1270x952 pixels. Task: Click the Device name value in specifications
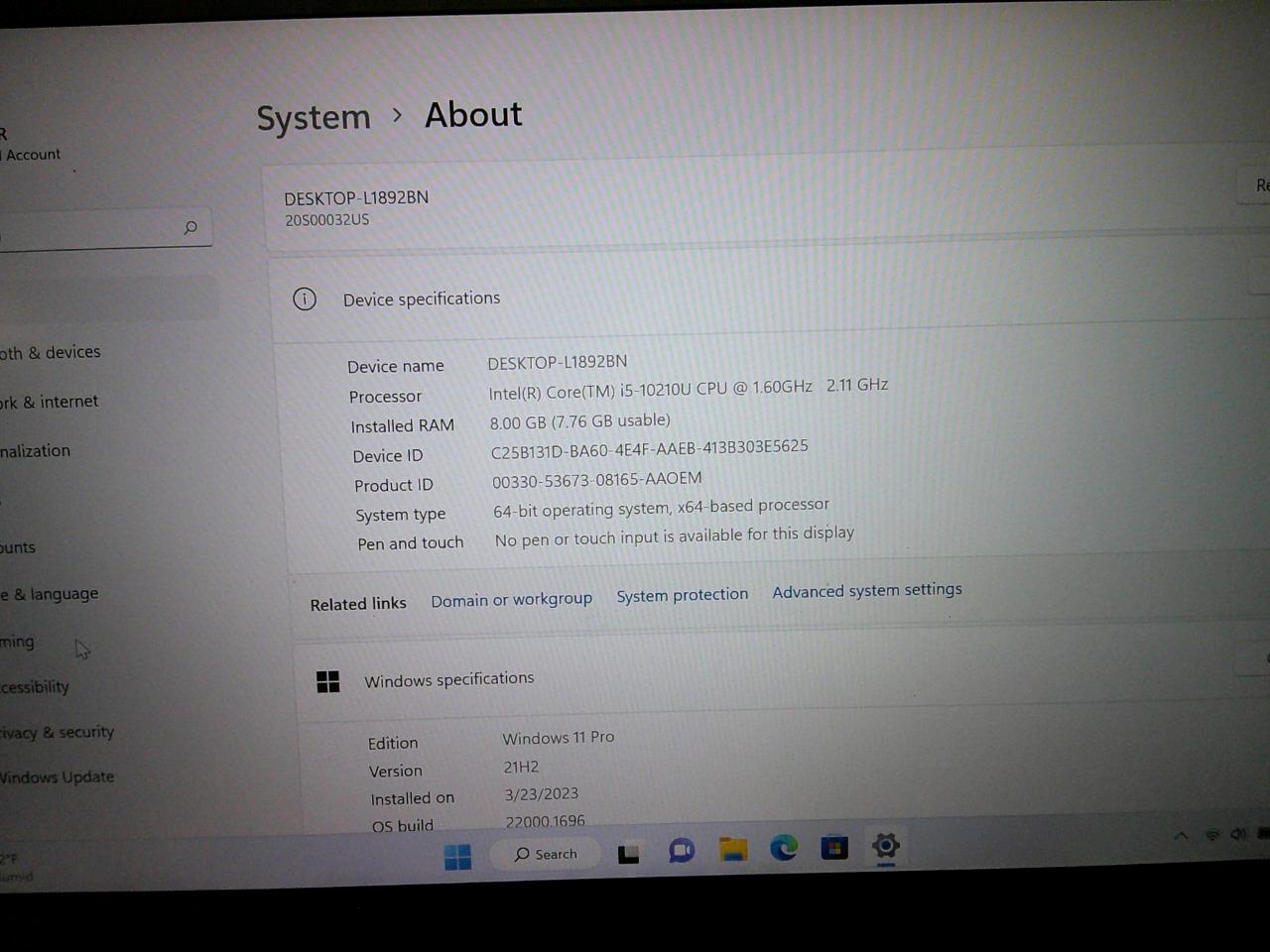[x=558, y=362]
